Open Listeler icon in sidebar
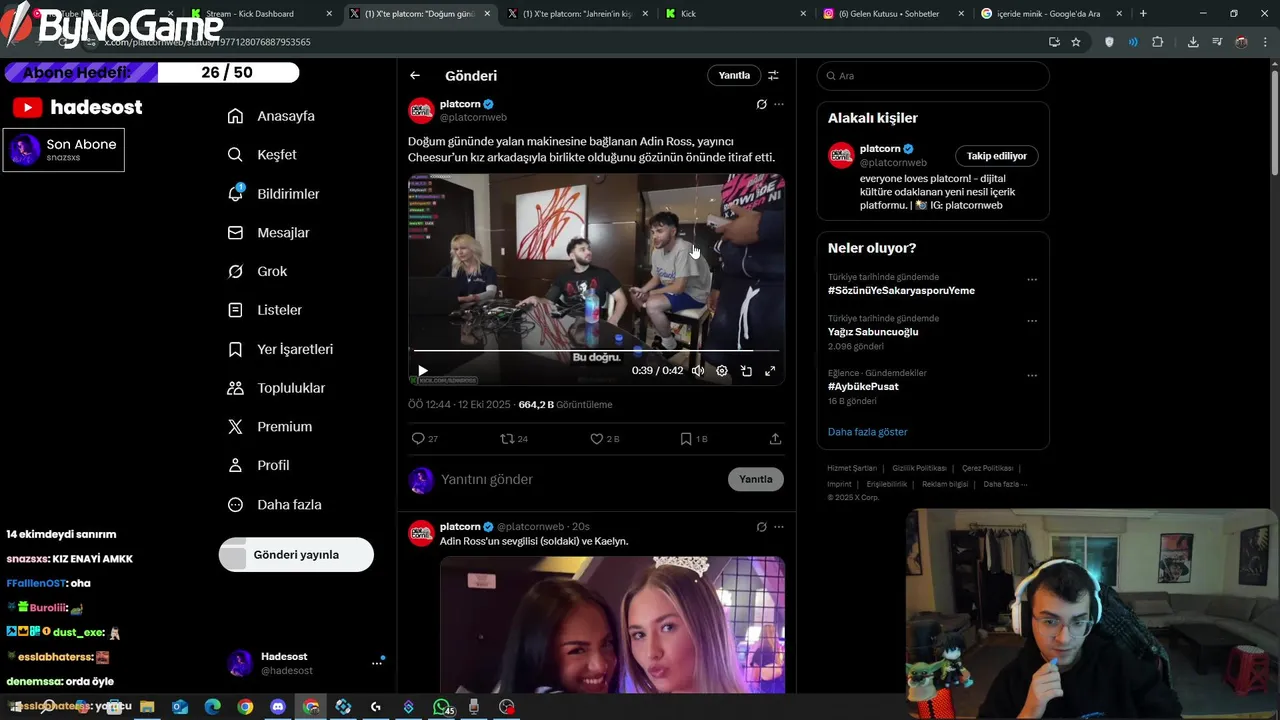This screenshot has height=720, width=1280. coord(235,310)
